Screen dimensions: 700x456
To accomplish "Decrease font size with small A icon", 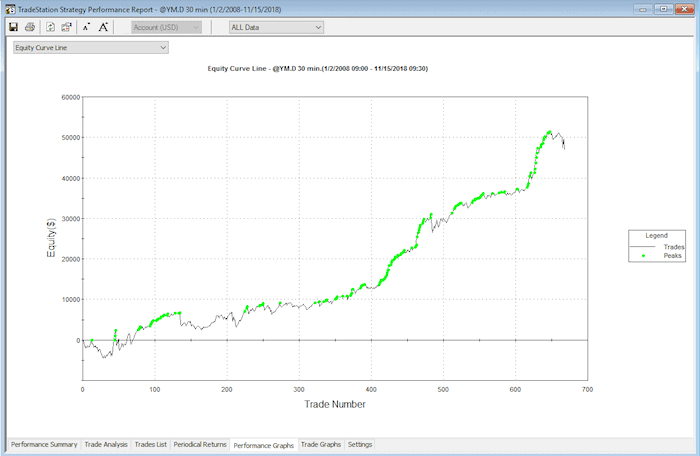I will (x=87, y=27).
